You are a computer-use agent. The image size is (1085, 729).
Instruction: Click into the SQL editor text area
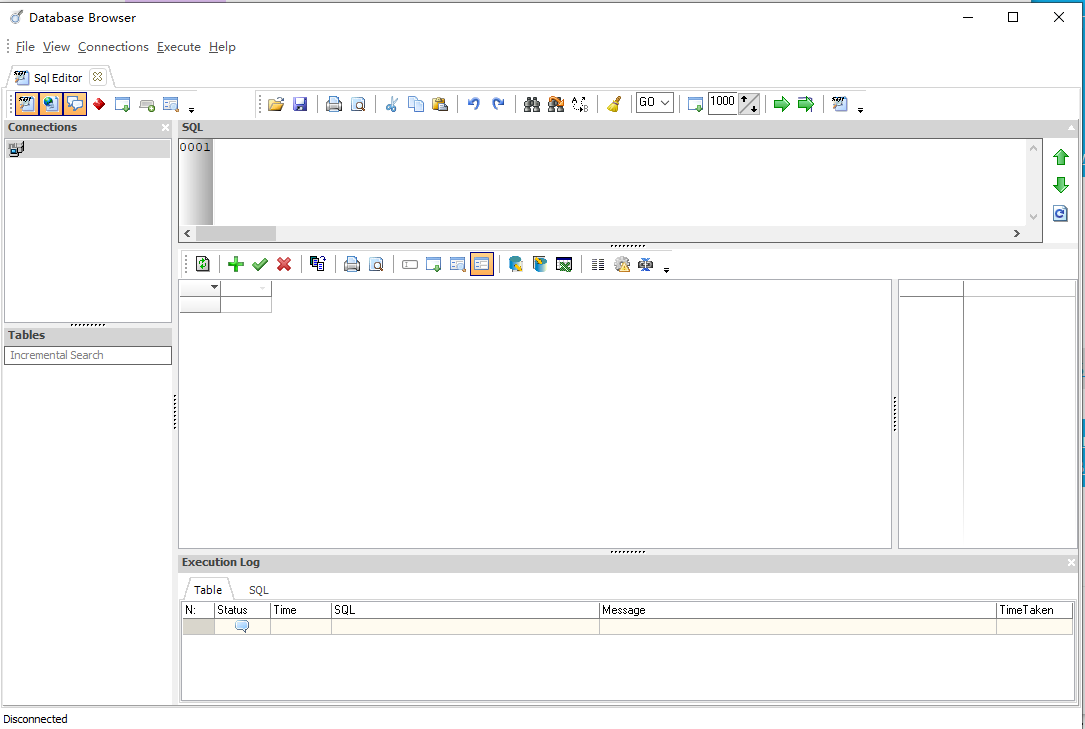pos(619,182)
